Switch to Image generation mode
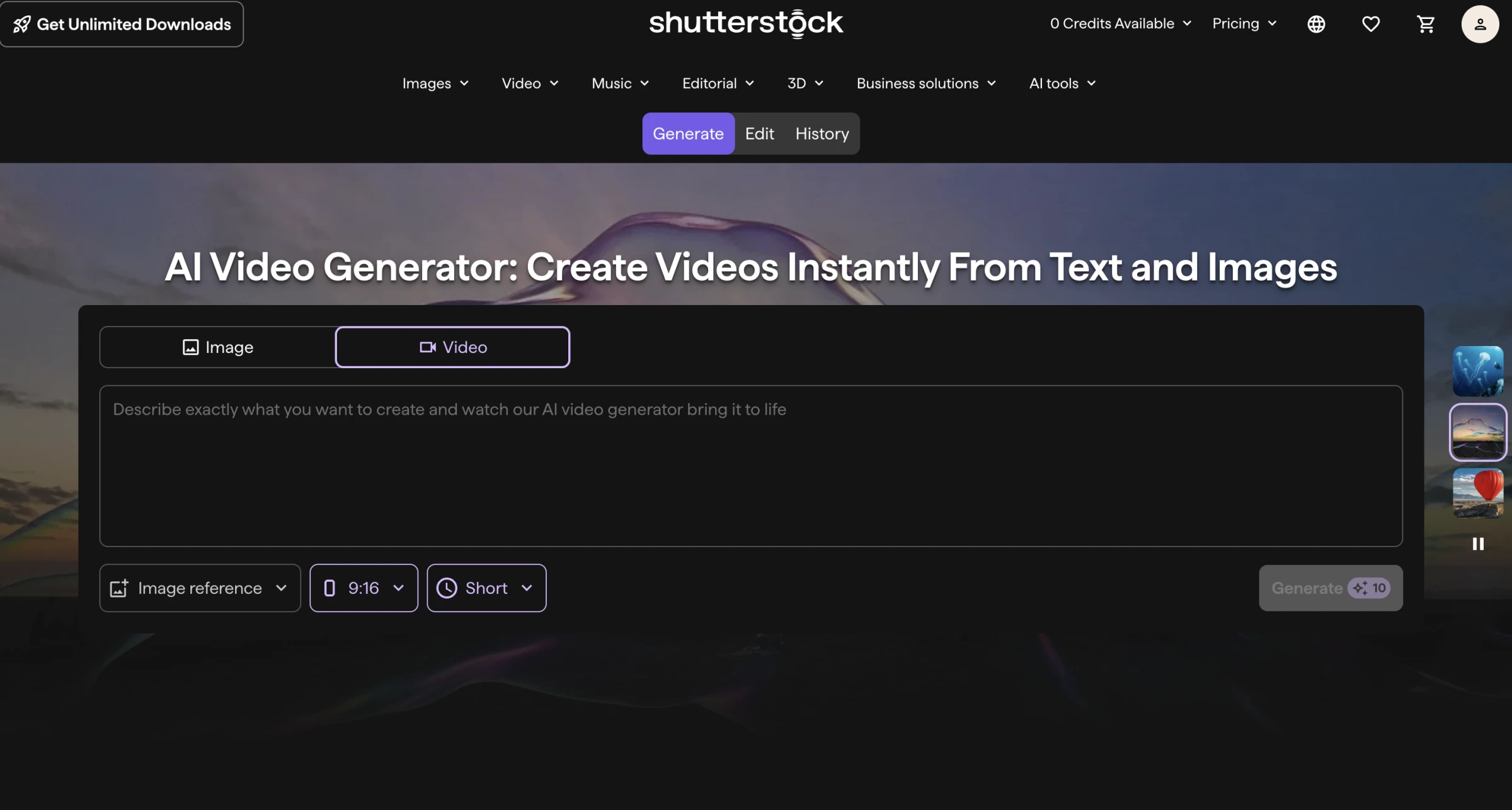This screenshot has height=810, width=1512. pos(217,347)
